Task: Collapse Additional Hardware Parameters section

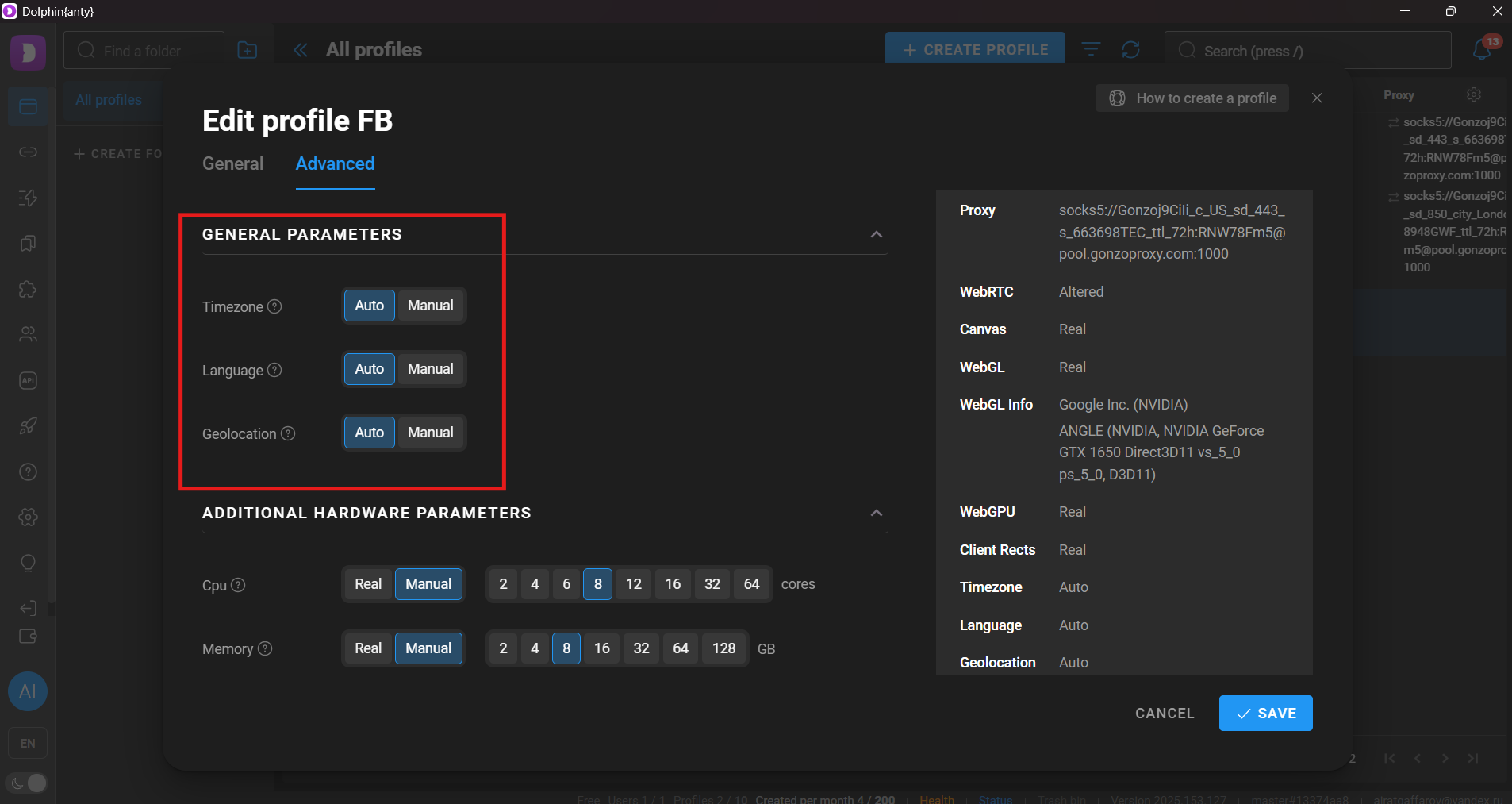Action: 876,513
